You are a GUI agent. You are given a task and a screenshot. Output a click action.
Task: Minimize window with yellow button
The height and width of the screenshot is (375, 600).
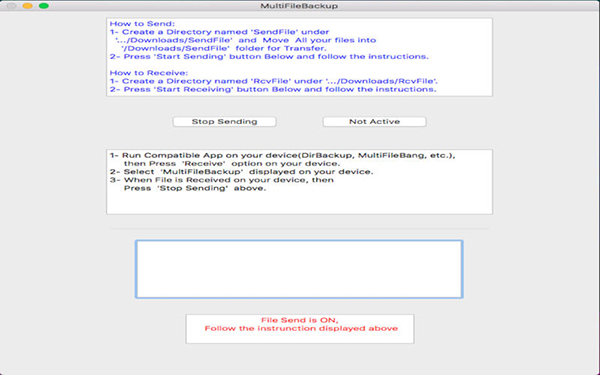point(28,6)
